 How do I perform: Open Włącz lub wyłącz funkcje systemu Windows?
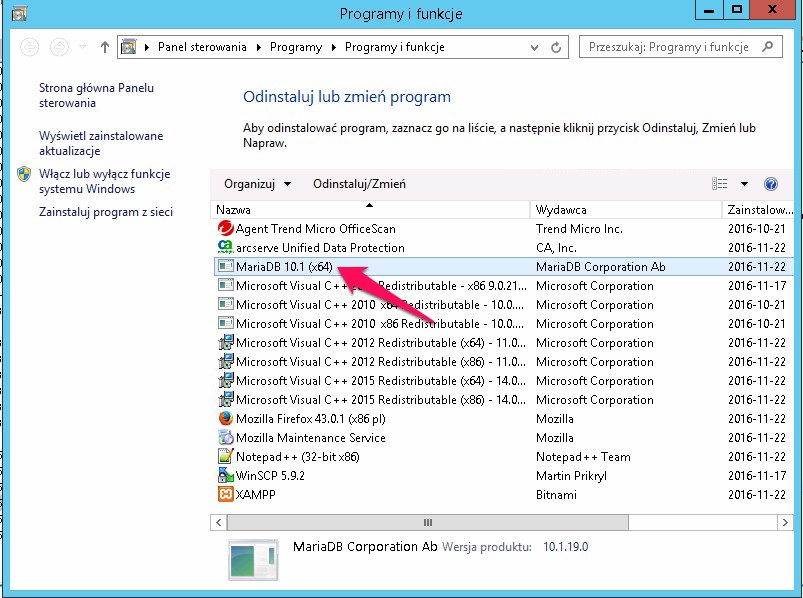coord(104,181)
